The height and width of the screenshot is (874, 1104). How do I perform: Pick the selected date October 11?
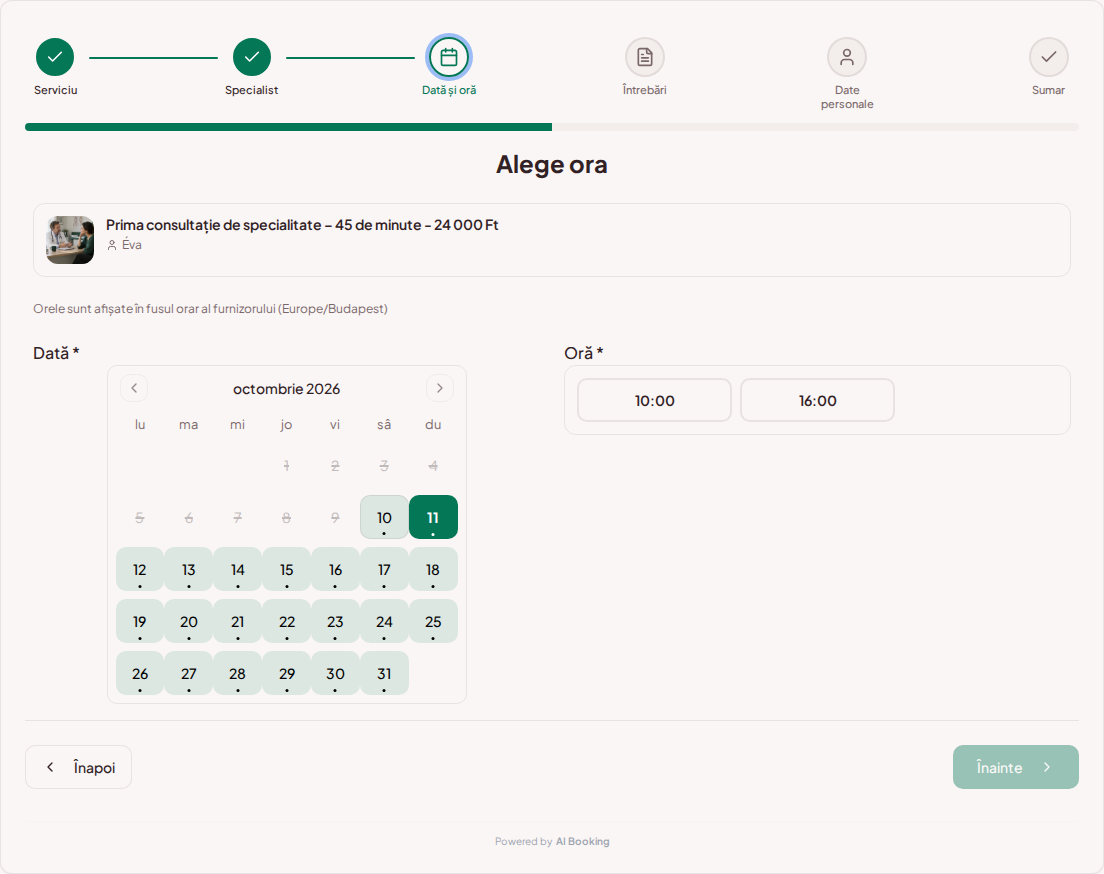[433, 518]
